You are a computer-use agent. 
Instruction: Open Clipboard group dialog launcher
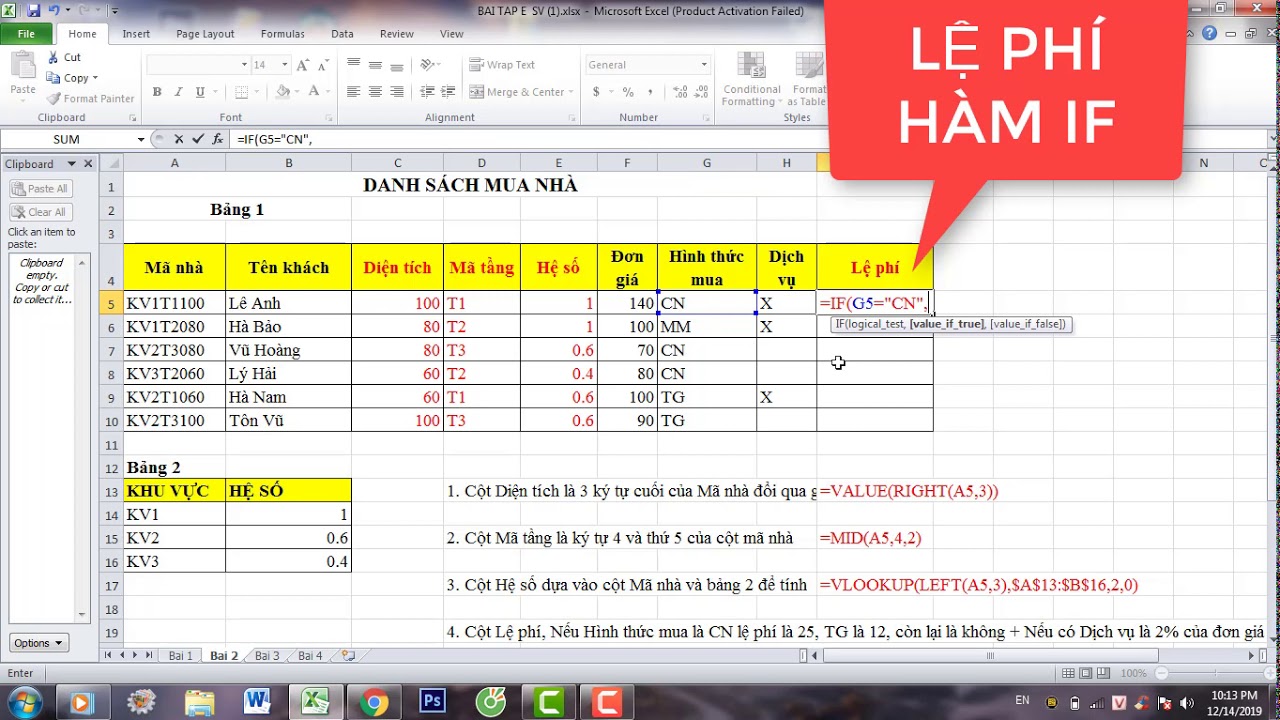130,117
